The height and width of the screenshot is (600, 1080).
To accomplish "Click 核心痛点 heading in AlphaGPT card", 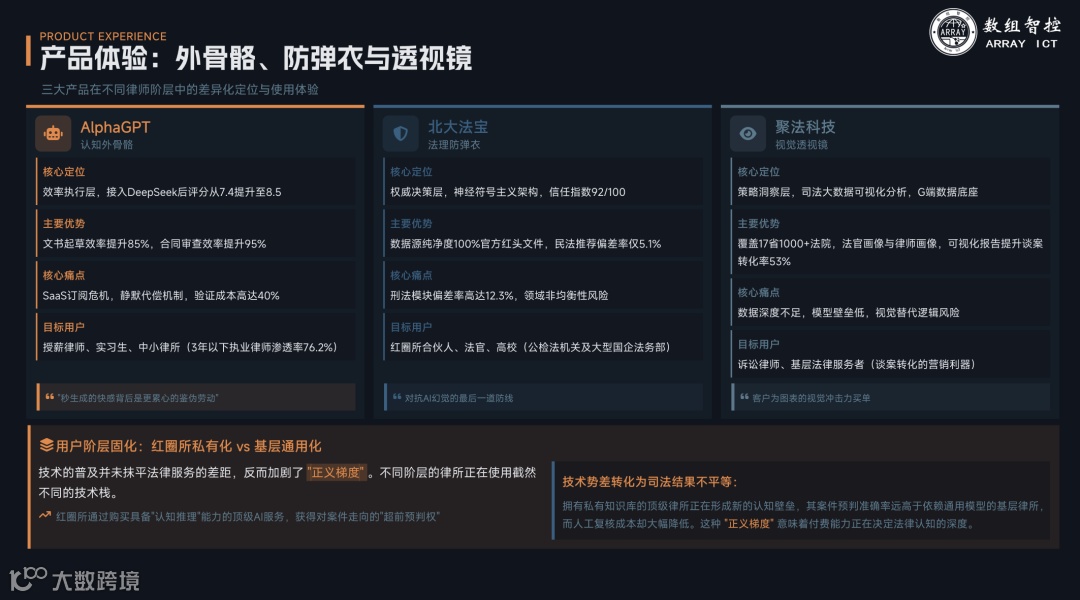I will pyautogui.click(x=64, y=275).
